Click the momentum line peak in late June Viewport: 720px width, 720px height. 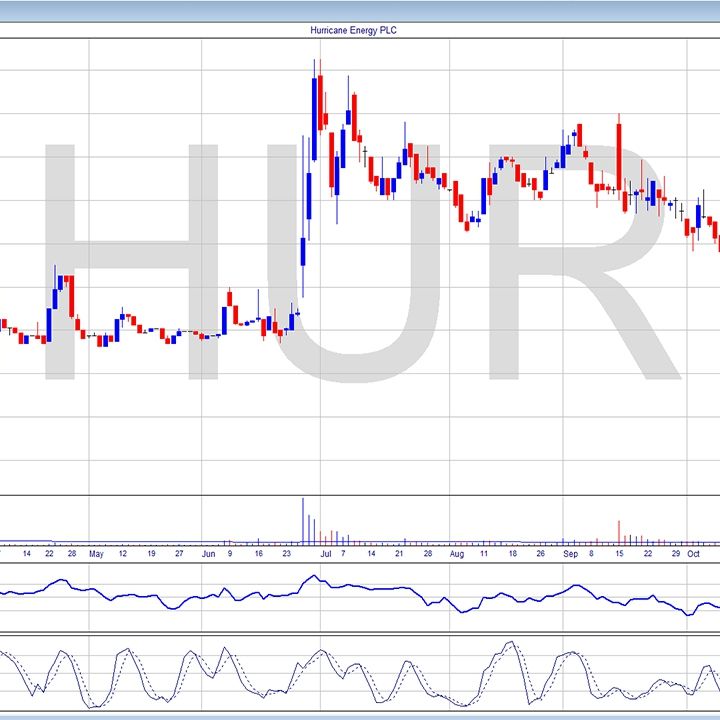[313, 576]
